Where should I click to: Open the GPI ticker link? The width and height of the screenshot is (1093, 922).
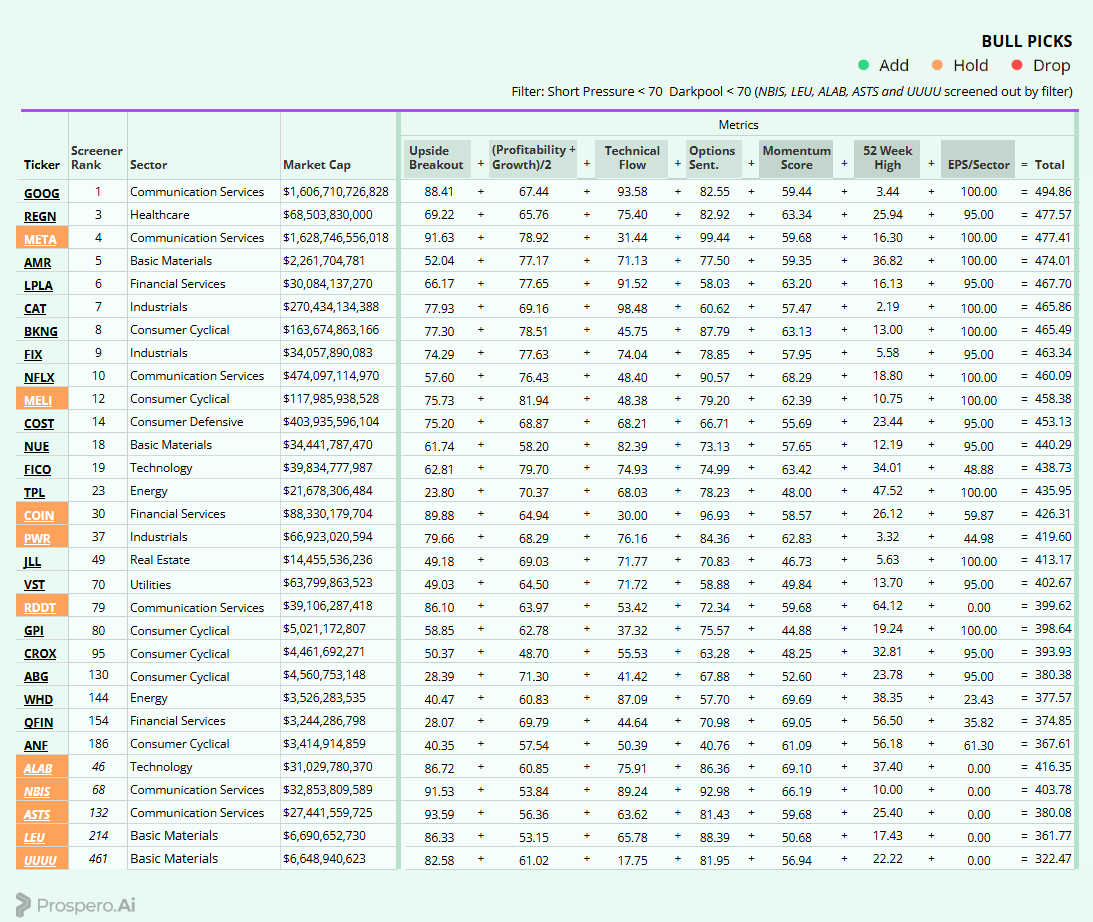pyautogui.click(x=33, y=630)
